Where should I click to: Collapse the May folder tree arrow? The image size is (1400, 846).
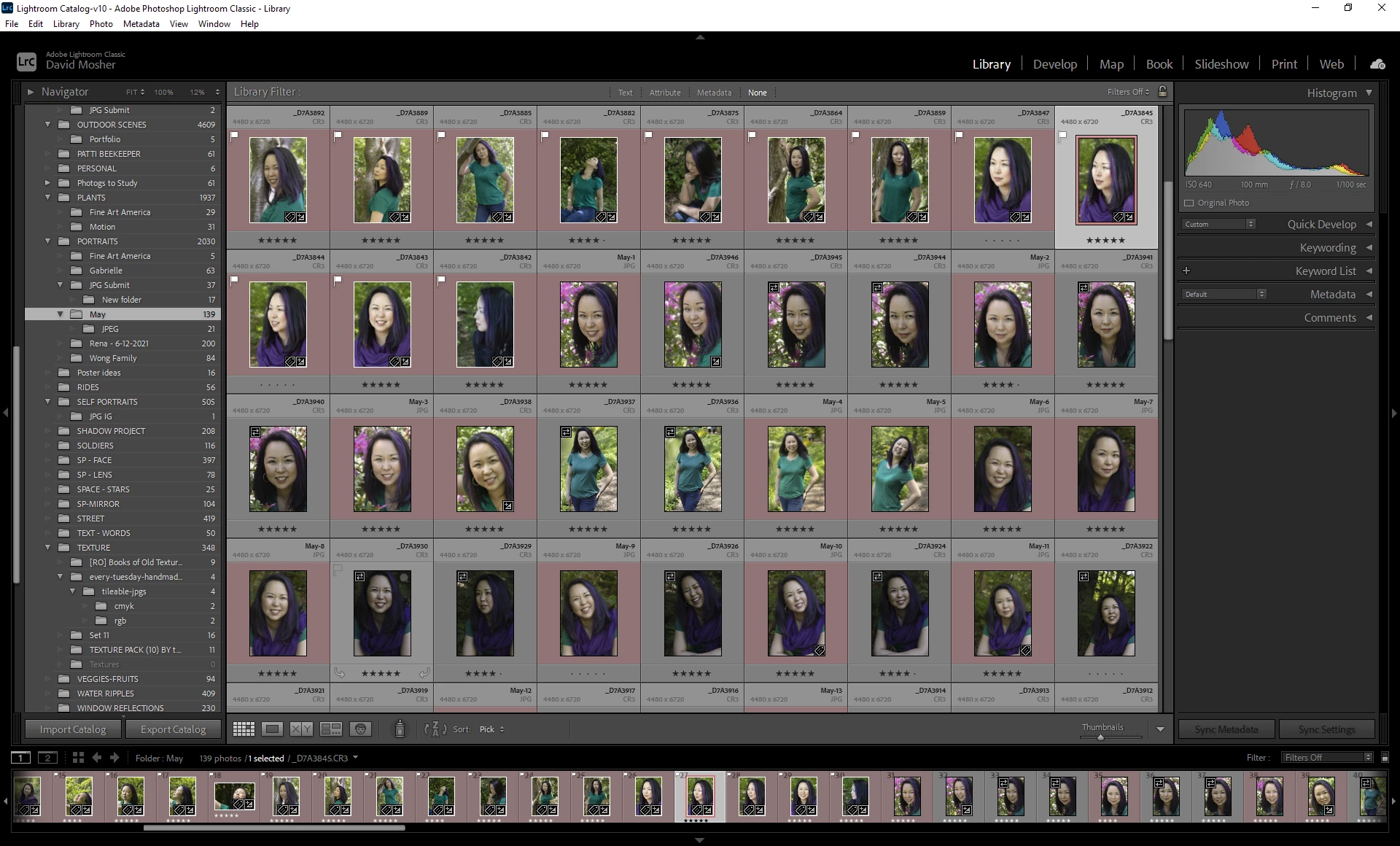[x=61, y=314]
